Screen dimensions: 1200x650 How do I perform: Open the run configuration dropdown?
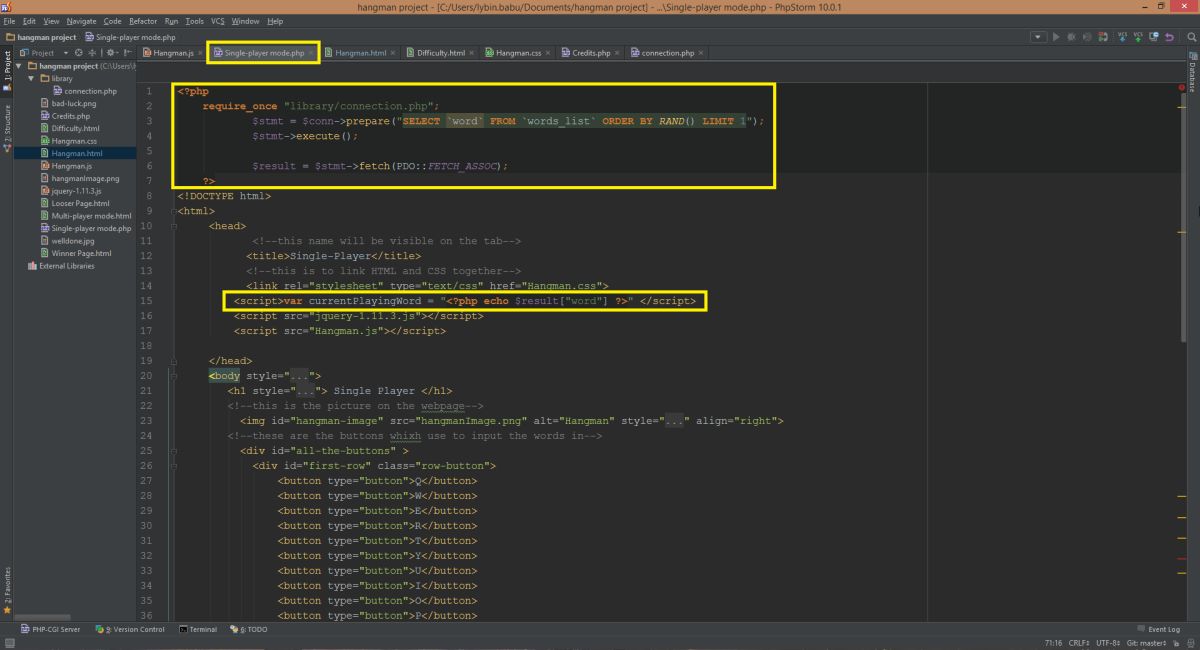tap(1038, 37)
